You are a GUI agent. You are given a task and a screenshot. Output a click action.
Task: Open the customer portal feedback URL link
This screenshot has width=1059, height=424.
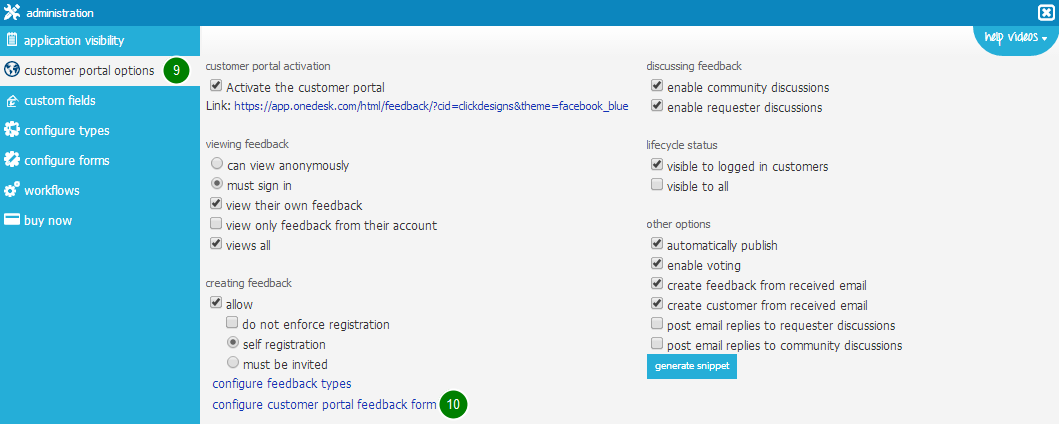click(x=432, y=107)
